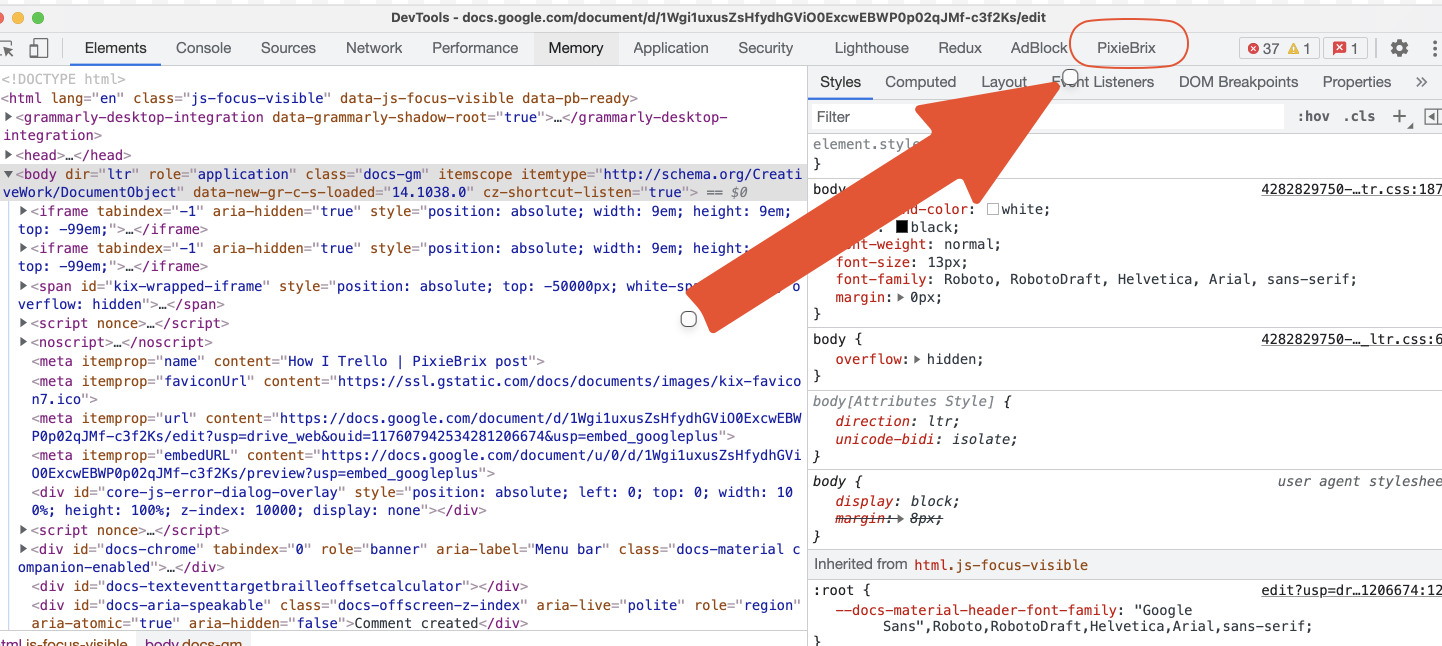The width and height of the screenshot is (1442, 646).
Task: Click the black color swatch beside the color property
Action: pyautogui.click(x=901, y=227)
